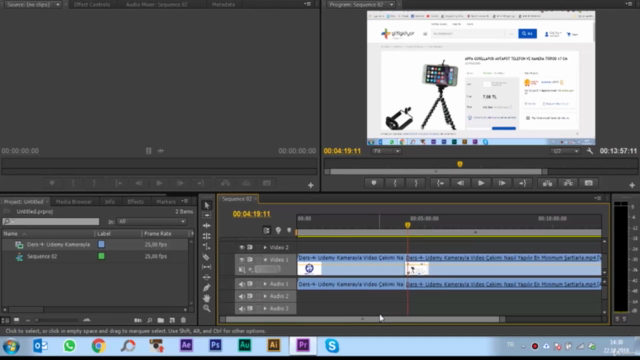640x360 pixels.
Task: Open Set Display Style on Video 1
Action: (242, 269)
